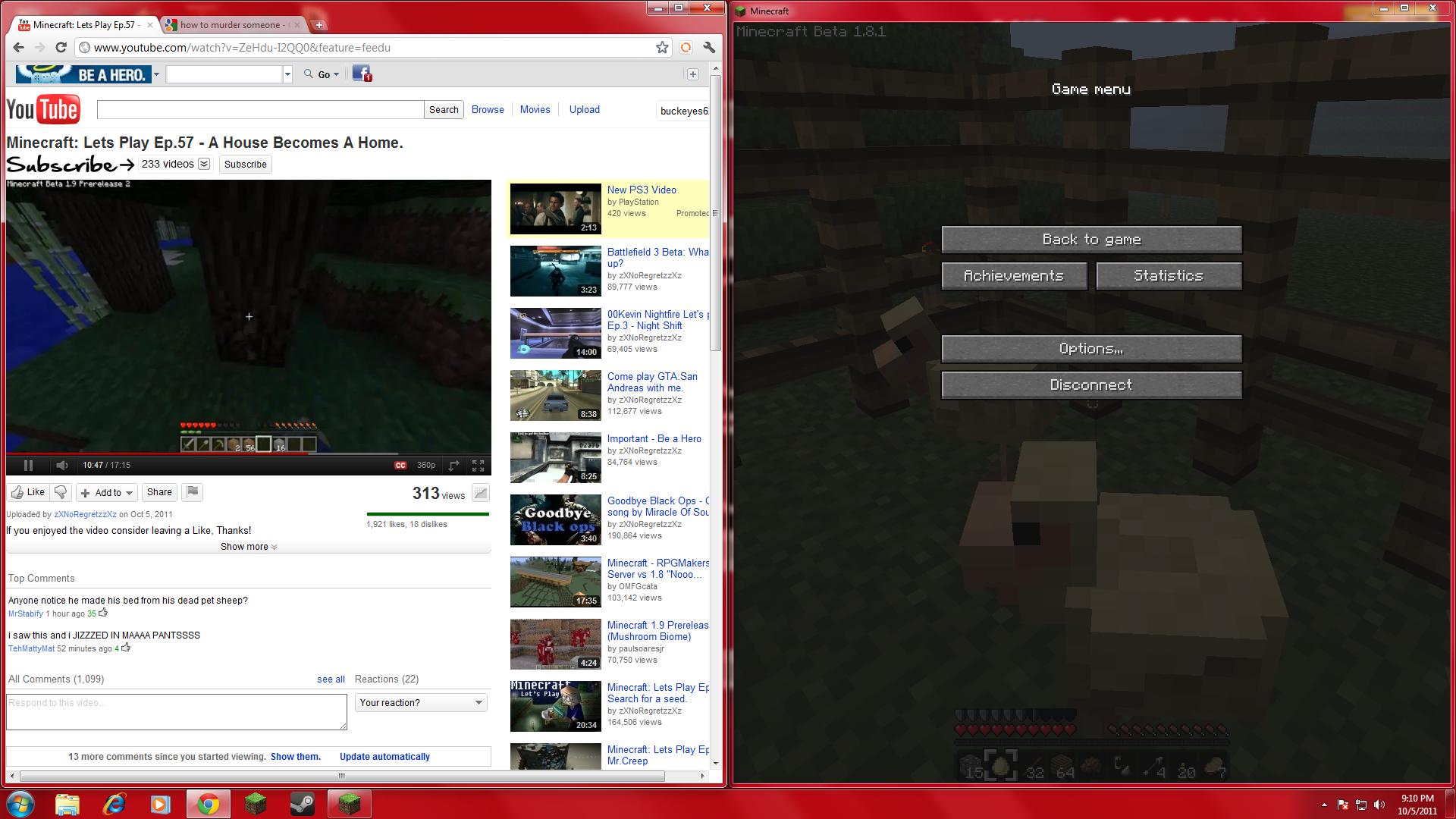Viewport: 1456px width, 819px height.
Task: Expand description with Show more
Action: [249, 546]
